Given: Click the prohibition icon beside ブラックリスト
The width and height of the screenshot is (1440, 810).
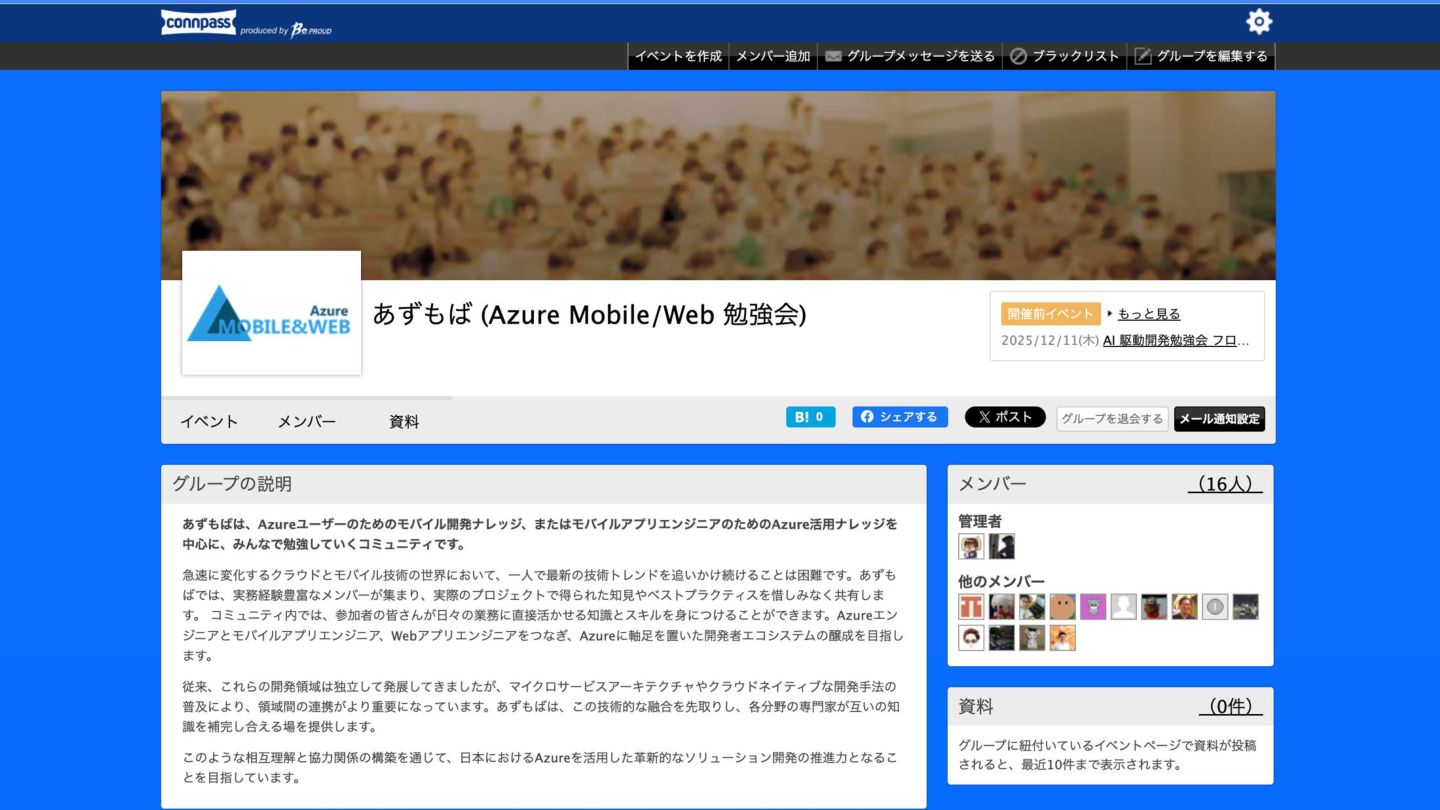Looking at the screenshot, I should click(1018, 56).
